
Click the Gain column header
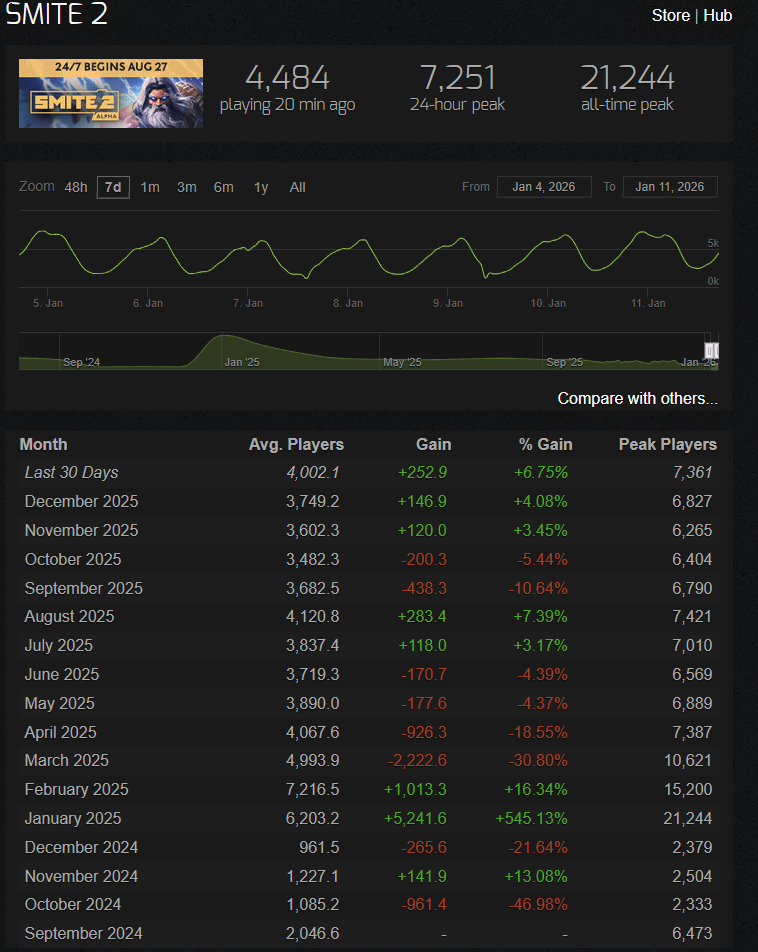pos(433,444)
